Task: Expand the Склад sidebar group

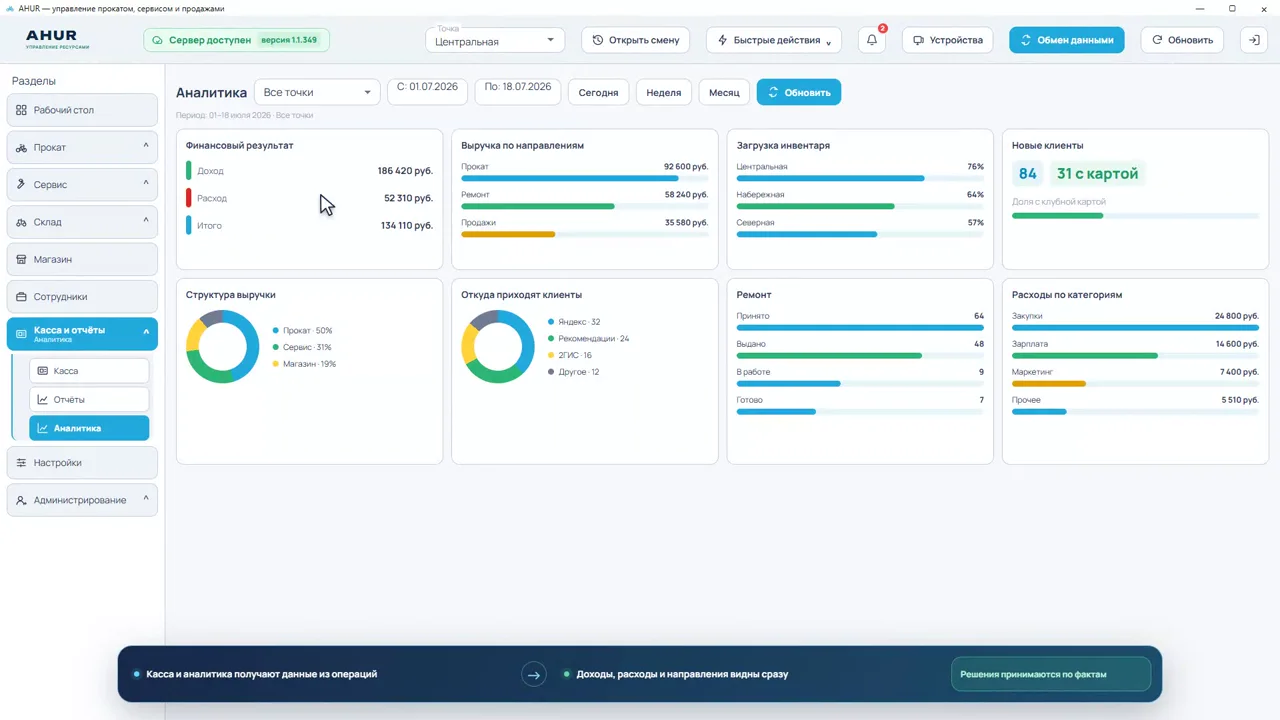Action: tap(82, 222)
